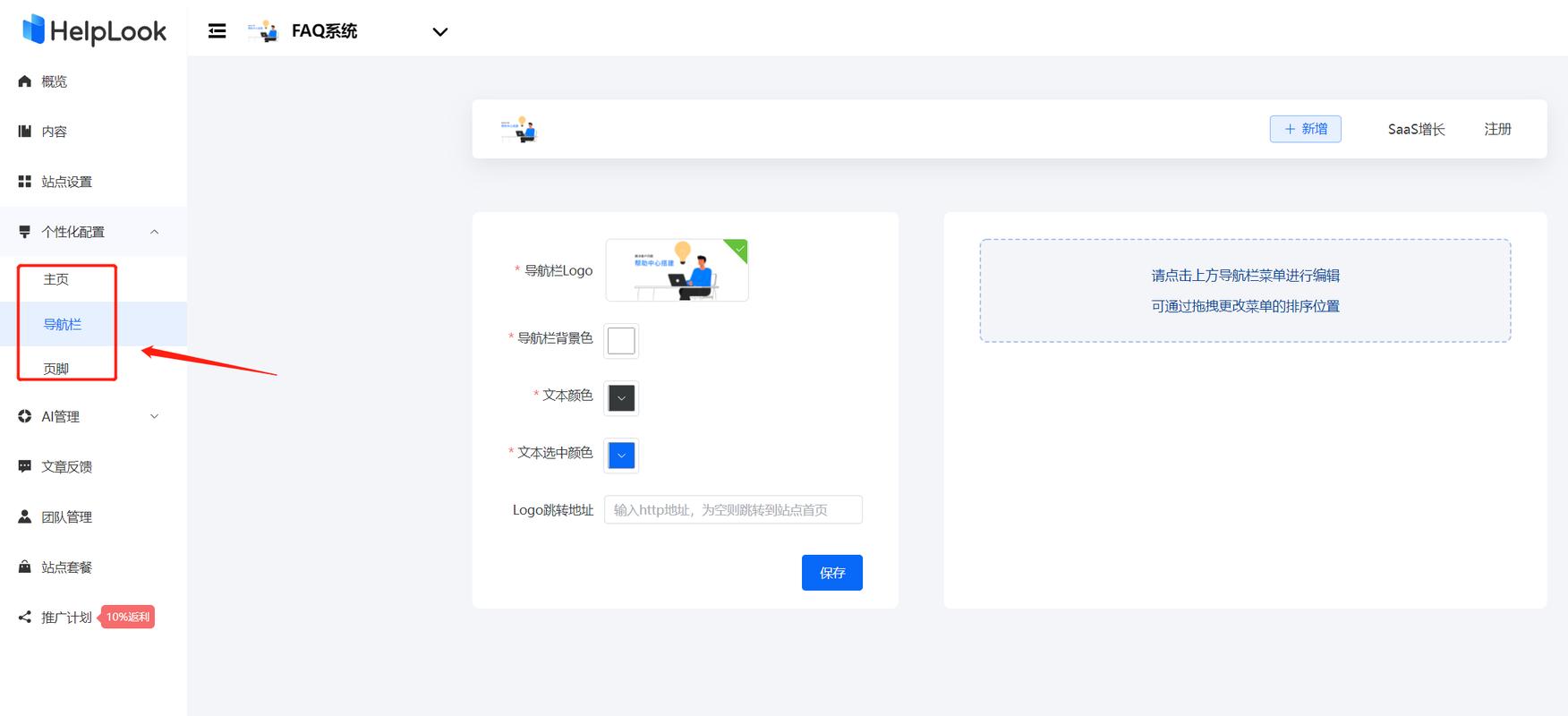Toggle the sidebar collapse hamburger icon
This screenshot has height=716, width=1568.
tap(217, 31)
